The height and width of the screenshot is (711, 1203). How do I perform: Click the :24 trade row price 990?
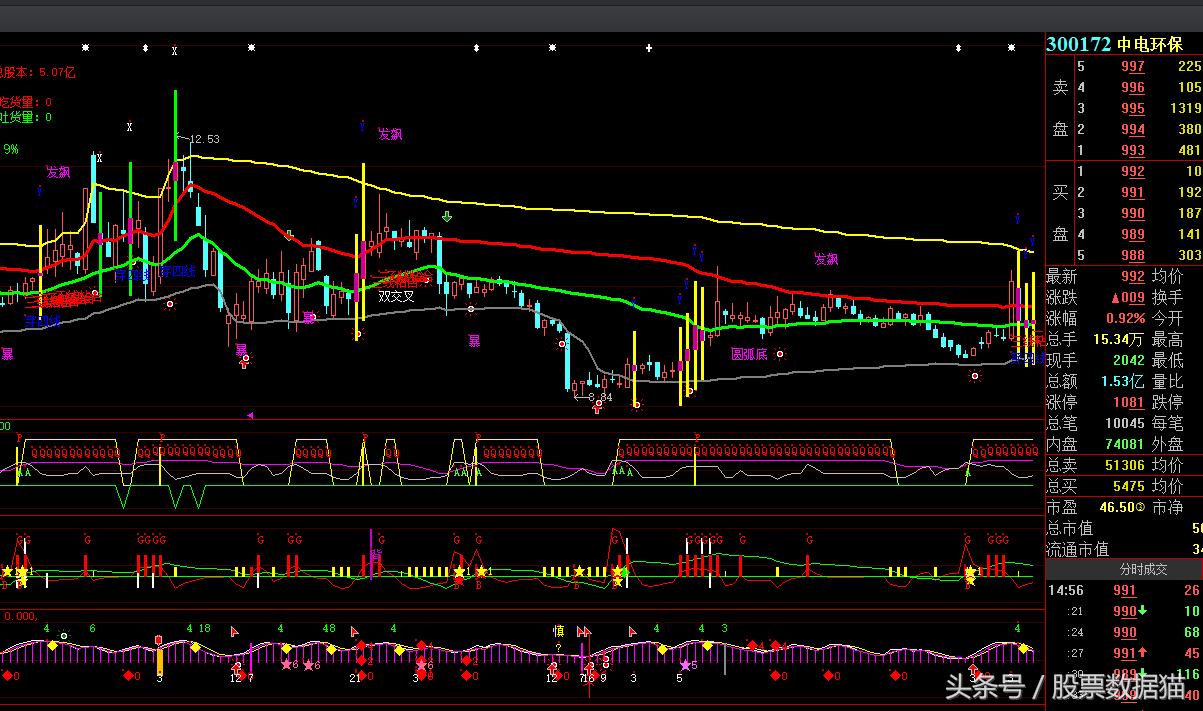1125,632
